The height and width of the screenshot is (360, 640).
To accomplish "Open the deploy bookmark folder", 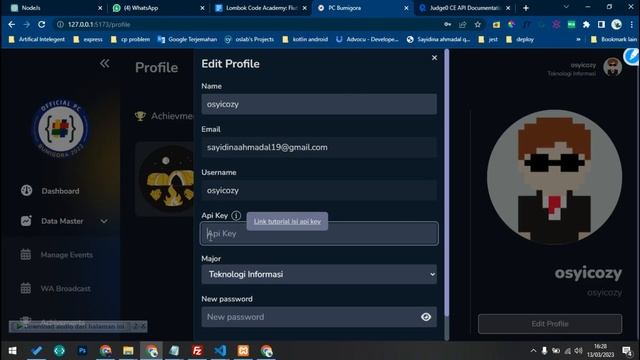I will click(x=520, y=39).
